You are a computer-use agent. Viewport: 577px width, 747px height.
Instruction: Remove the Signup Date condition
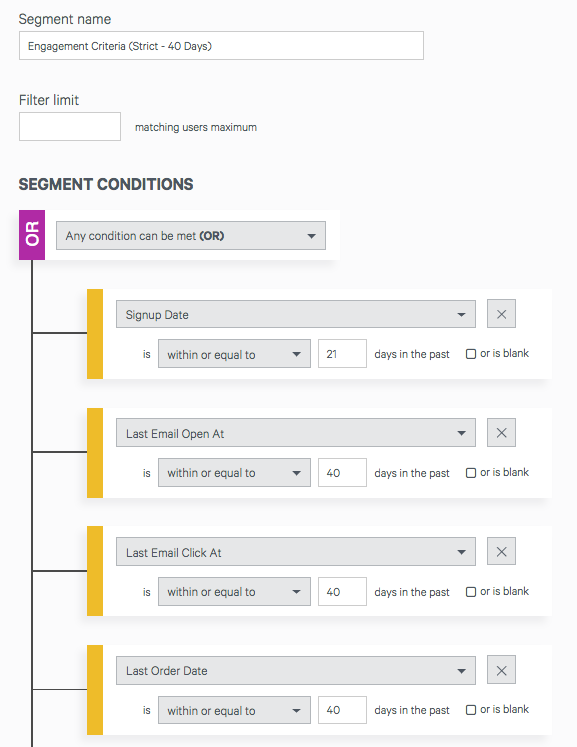[x=501, y=314]
